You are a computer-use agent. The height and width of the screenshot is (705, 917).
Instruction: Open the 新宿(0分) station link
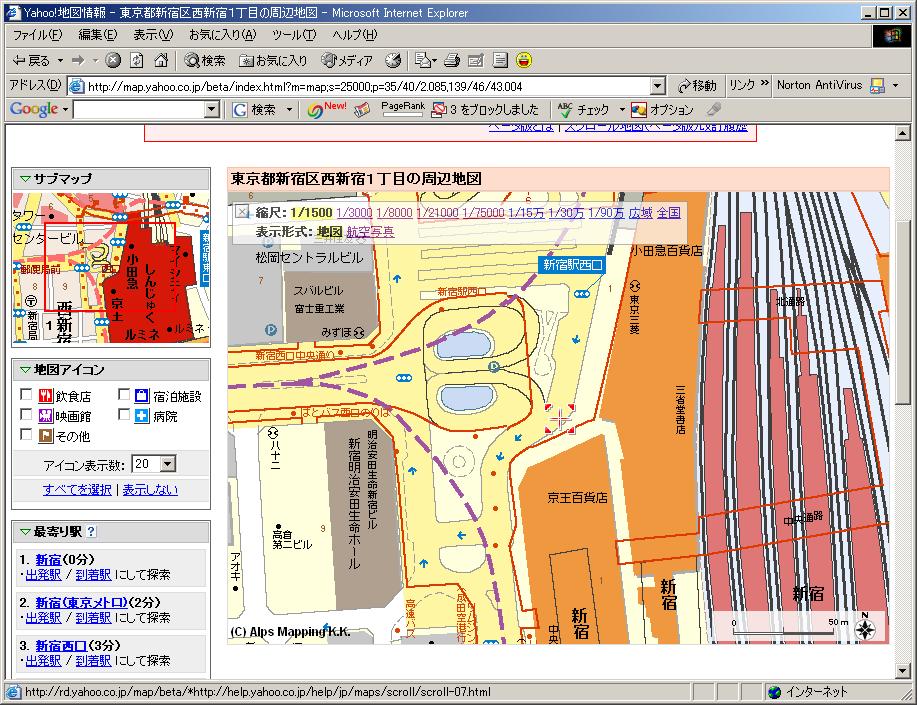(48, 560)
